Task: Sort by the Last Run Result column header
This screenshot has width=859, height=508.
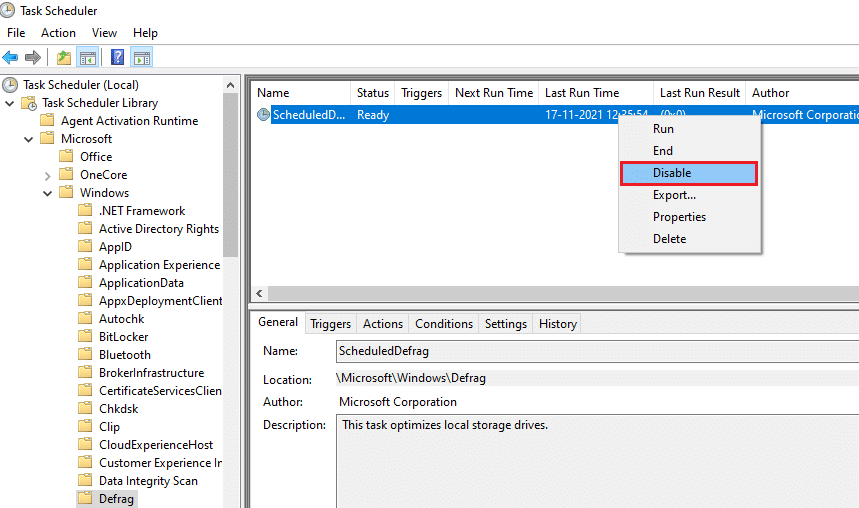Action: click(x=700, y=93)
